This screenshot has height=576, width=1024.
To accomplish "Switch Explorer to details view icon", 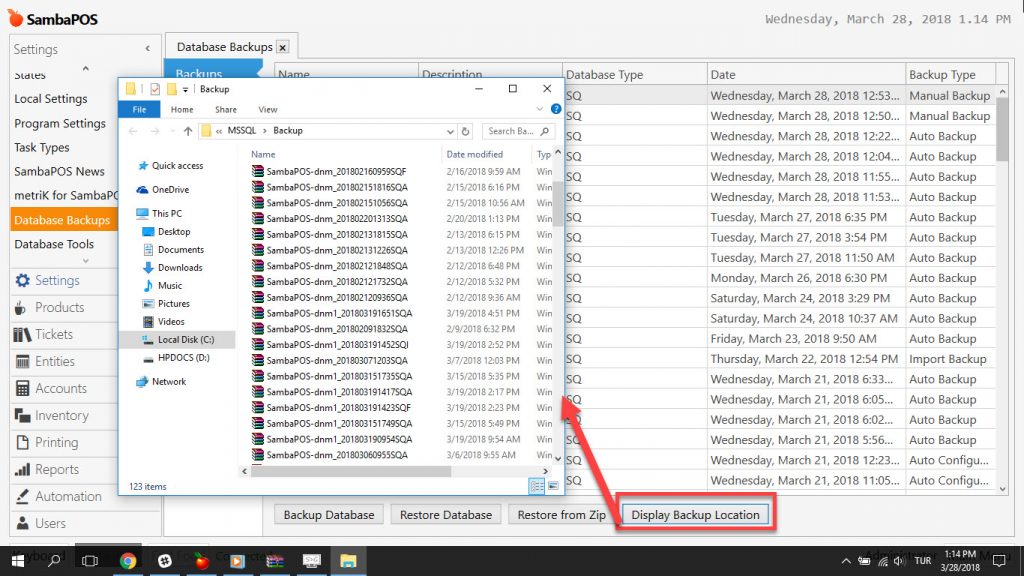I will pos(537,486).
